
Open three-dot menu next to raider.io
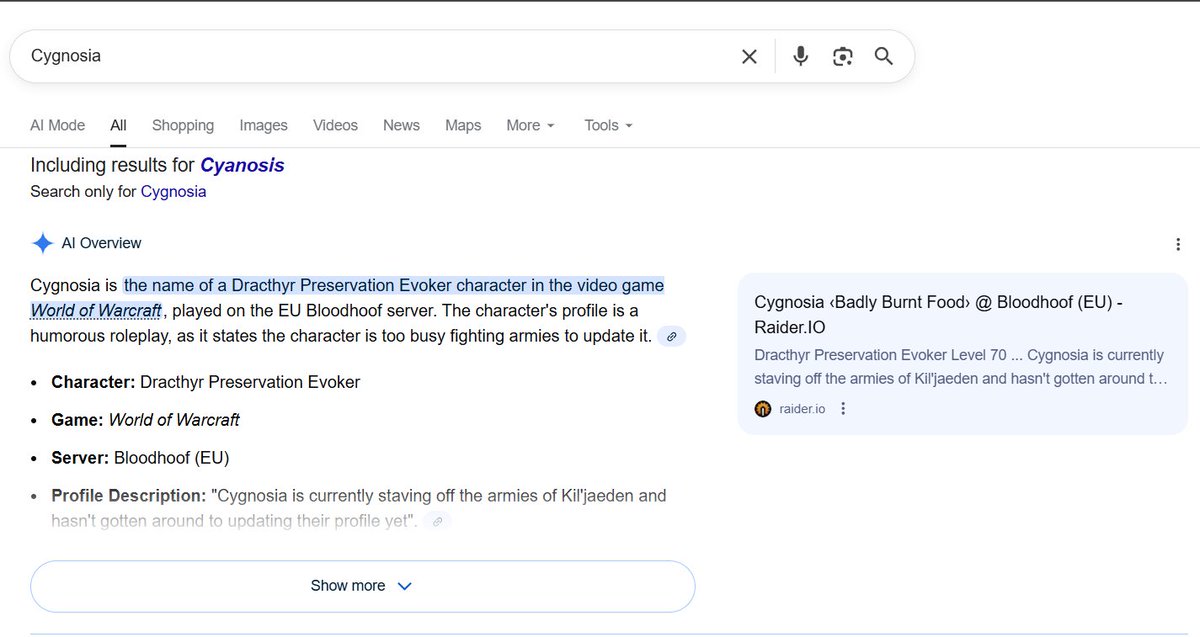click(843, 408)
